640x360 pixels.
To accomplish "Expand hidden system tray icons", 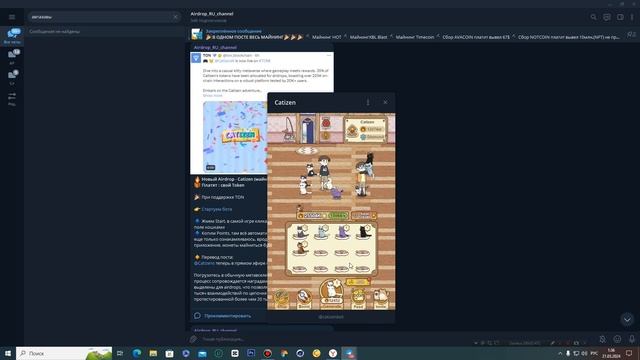I will pos(560,353).
